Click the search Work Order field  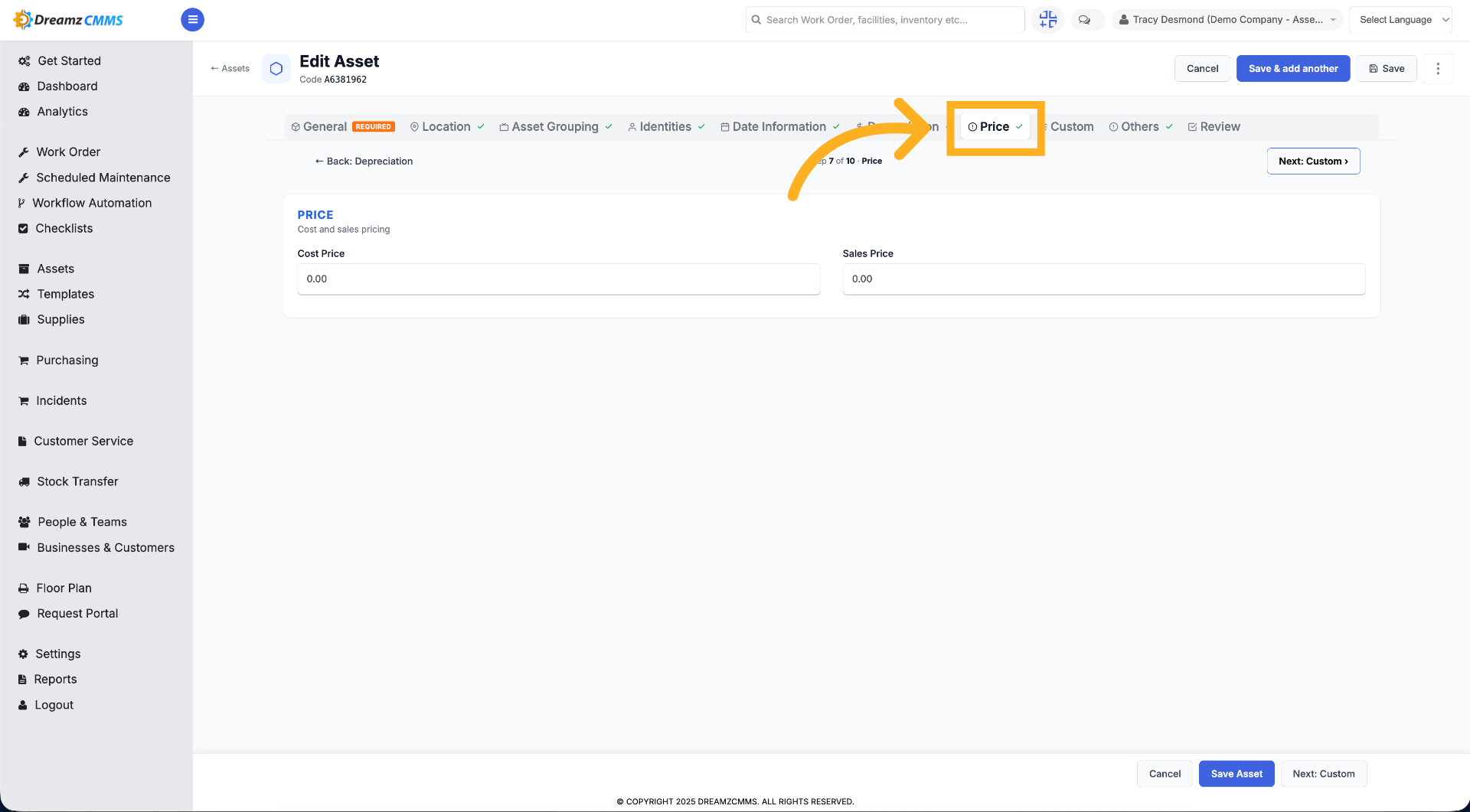(885, 20)
